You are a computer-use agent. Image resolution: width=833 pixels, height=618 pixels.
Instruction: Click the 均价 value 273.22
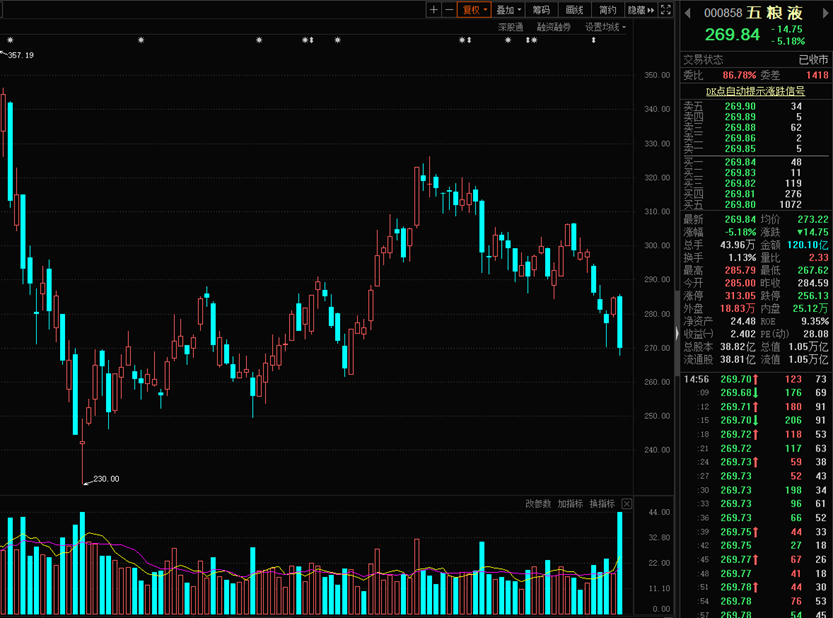[x=813, y=219]
